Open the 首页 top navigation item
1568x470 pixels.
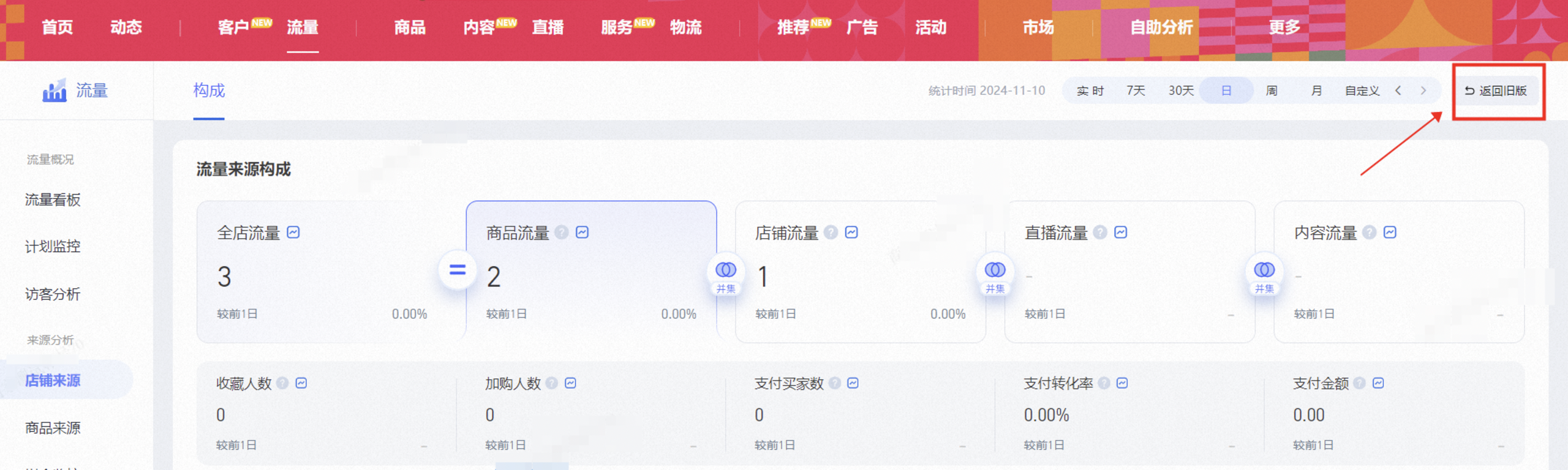58,28
